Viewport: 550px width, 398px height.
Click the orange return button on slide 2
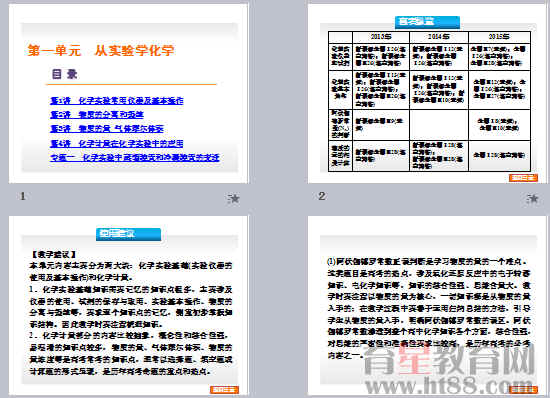pos(523,178)
